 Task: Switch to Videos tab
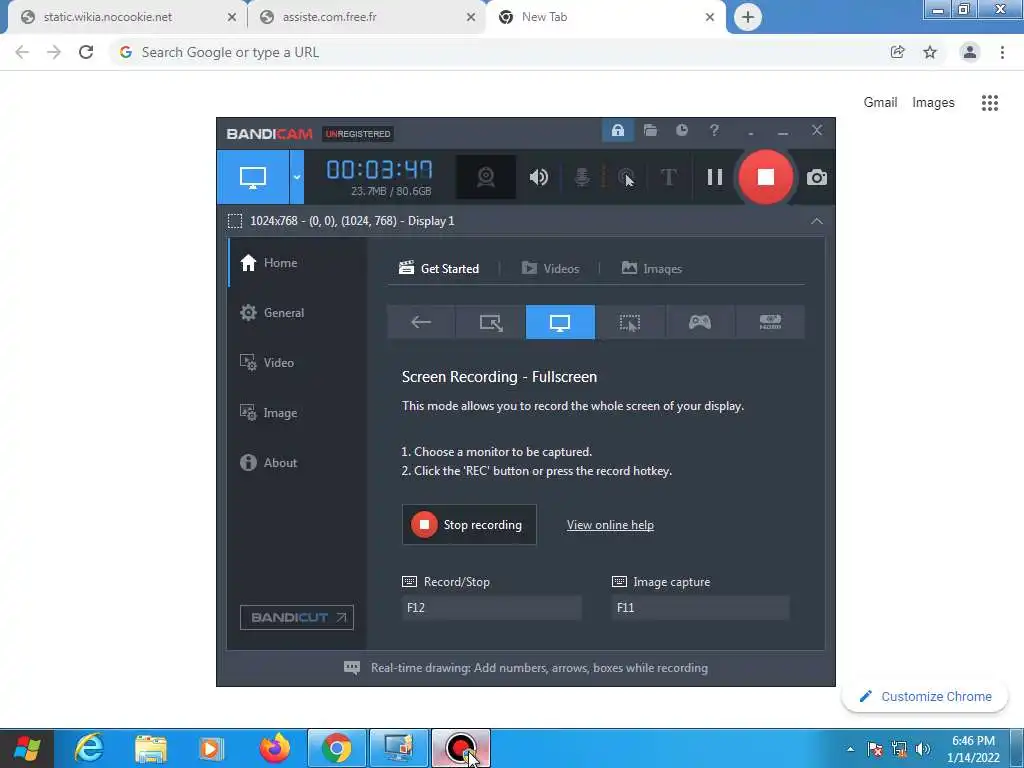point(551,268)
